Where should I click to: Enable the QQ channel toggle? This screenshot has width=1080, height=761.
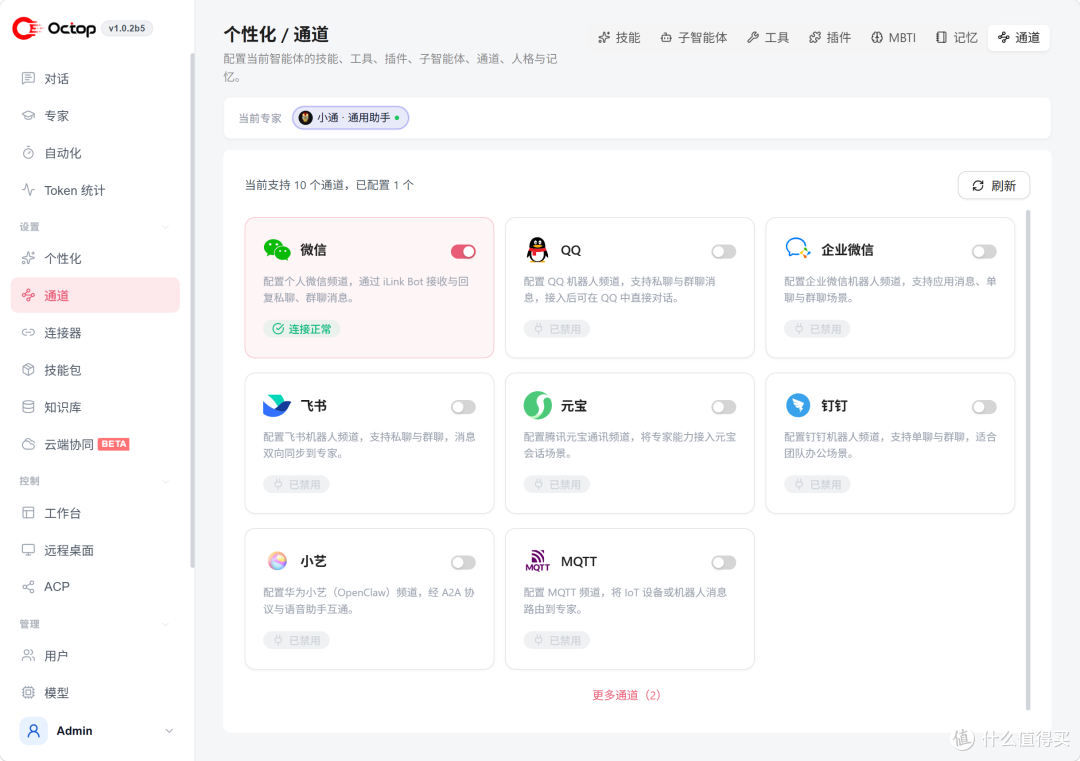724,251
